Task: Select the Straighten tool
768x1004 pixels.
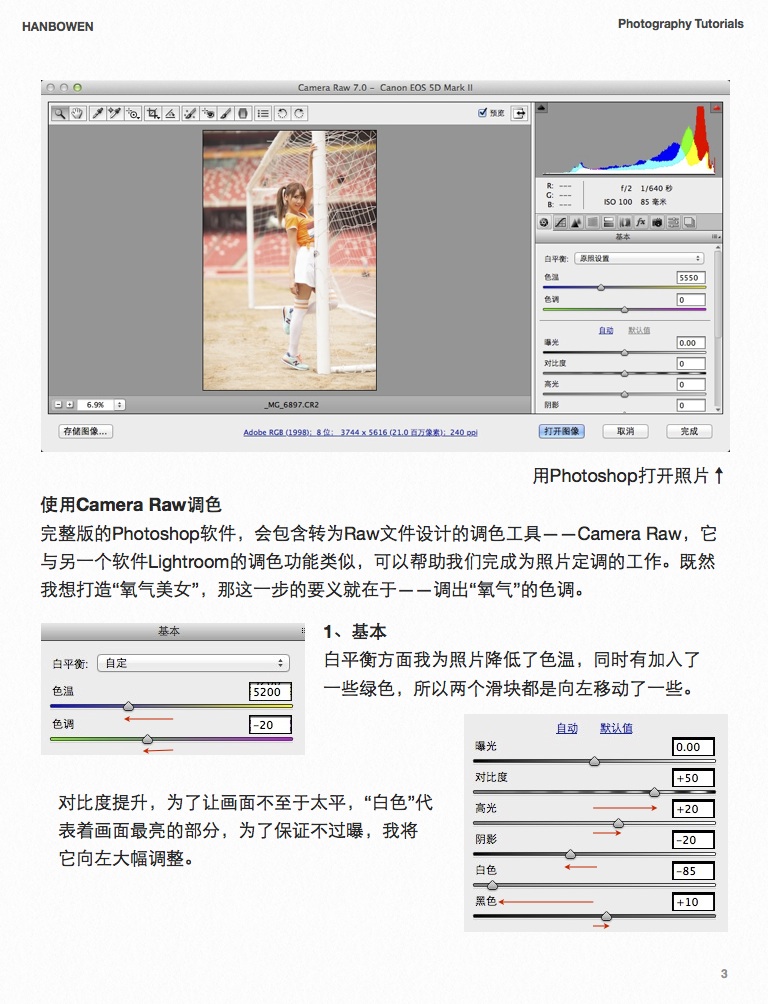Action: (x=170, y=113)
